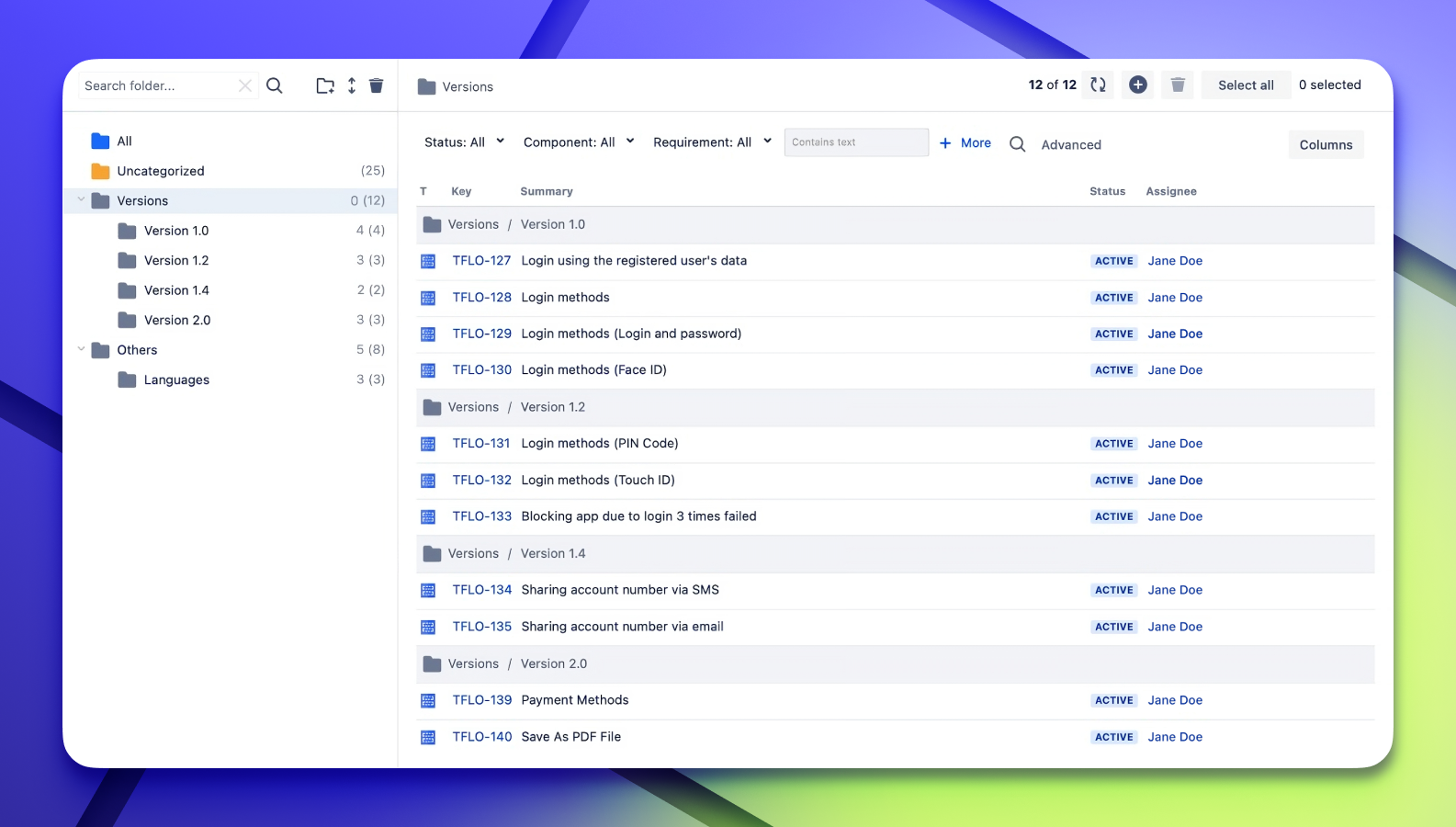The image size is (1456, 827).
Task: Open the Status: All dropdown
Action: point(464,142)
